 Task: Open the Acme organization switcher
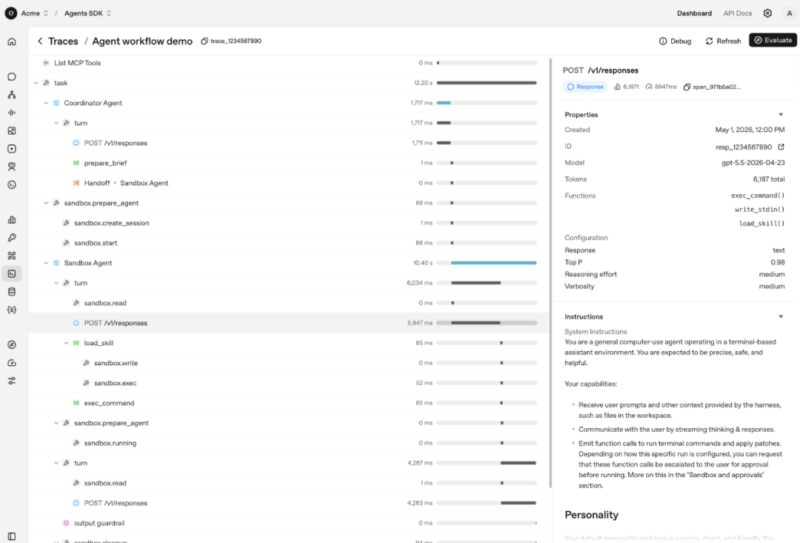pos(35,13)
